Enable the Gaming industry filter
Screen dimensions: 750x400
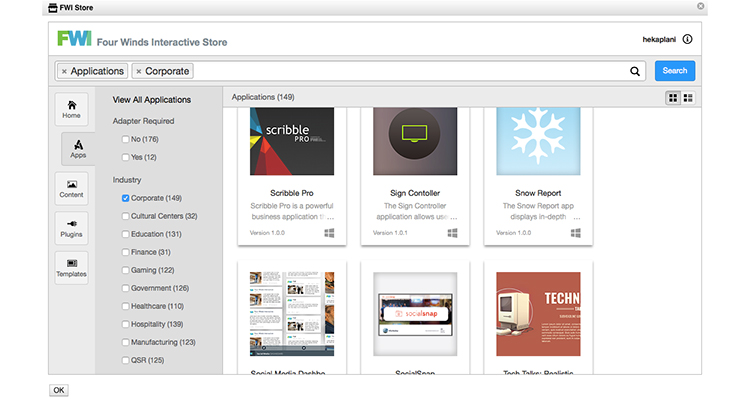(x=125, y=270)
